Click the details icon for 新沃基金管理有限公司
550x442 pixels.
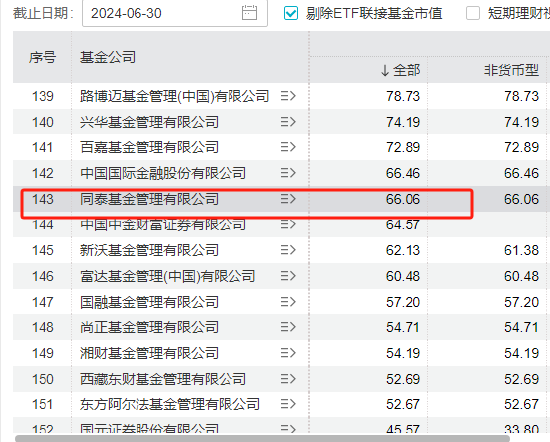(x=288, y=250)
